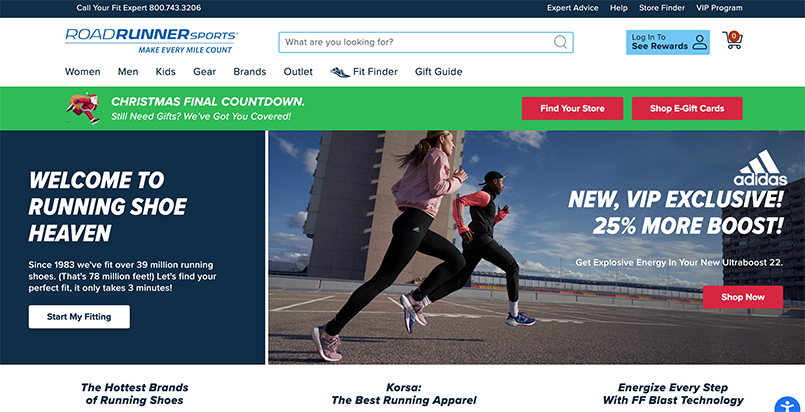
Task: Open the Women menu
Action: tap(83, 72)
